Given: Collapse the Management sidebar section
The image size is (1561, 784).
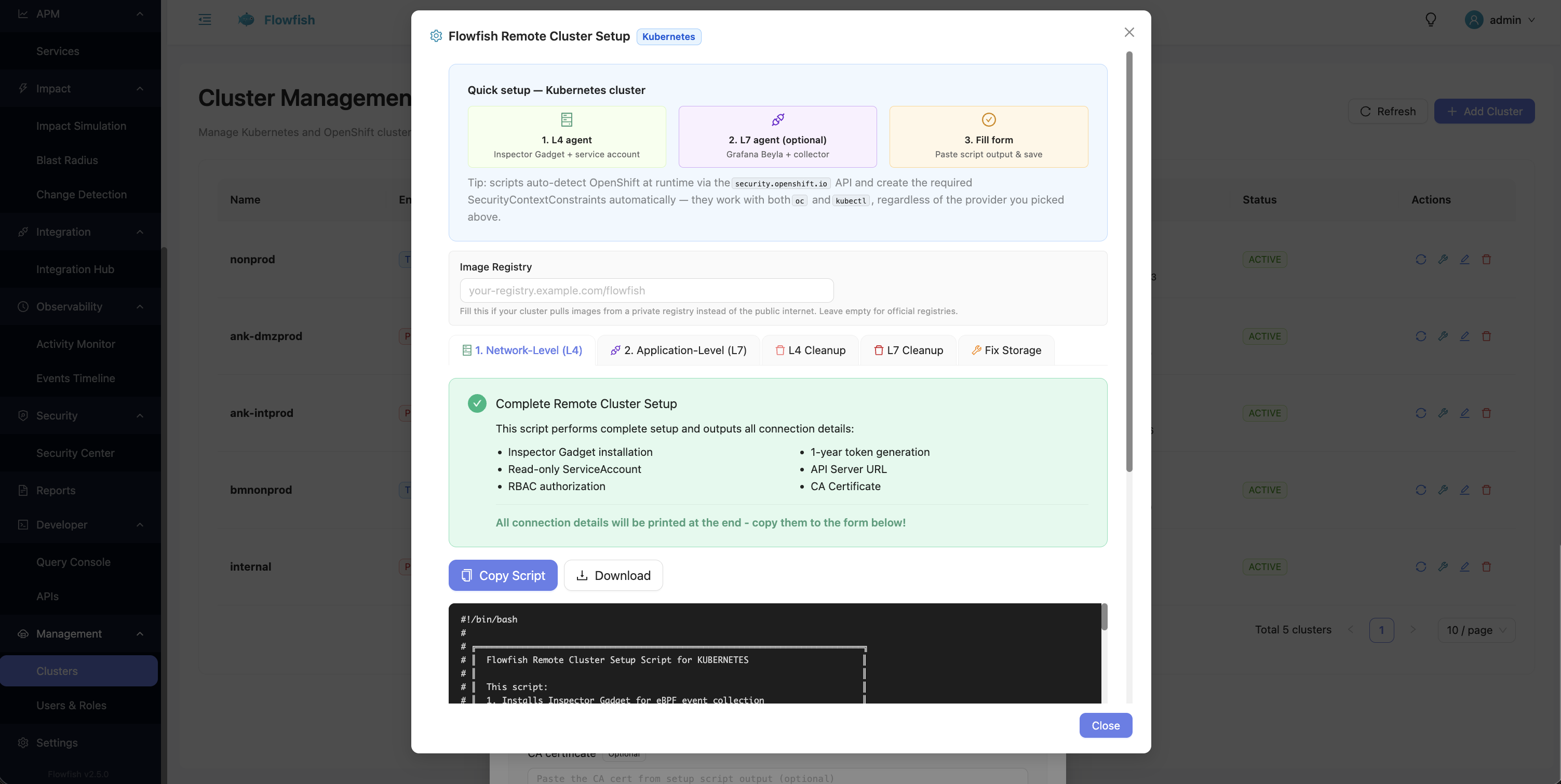Looking at the screenshot, I should 140,634.
